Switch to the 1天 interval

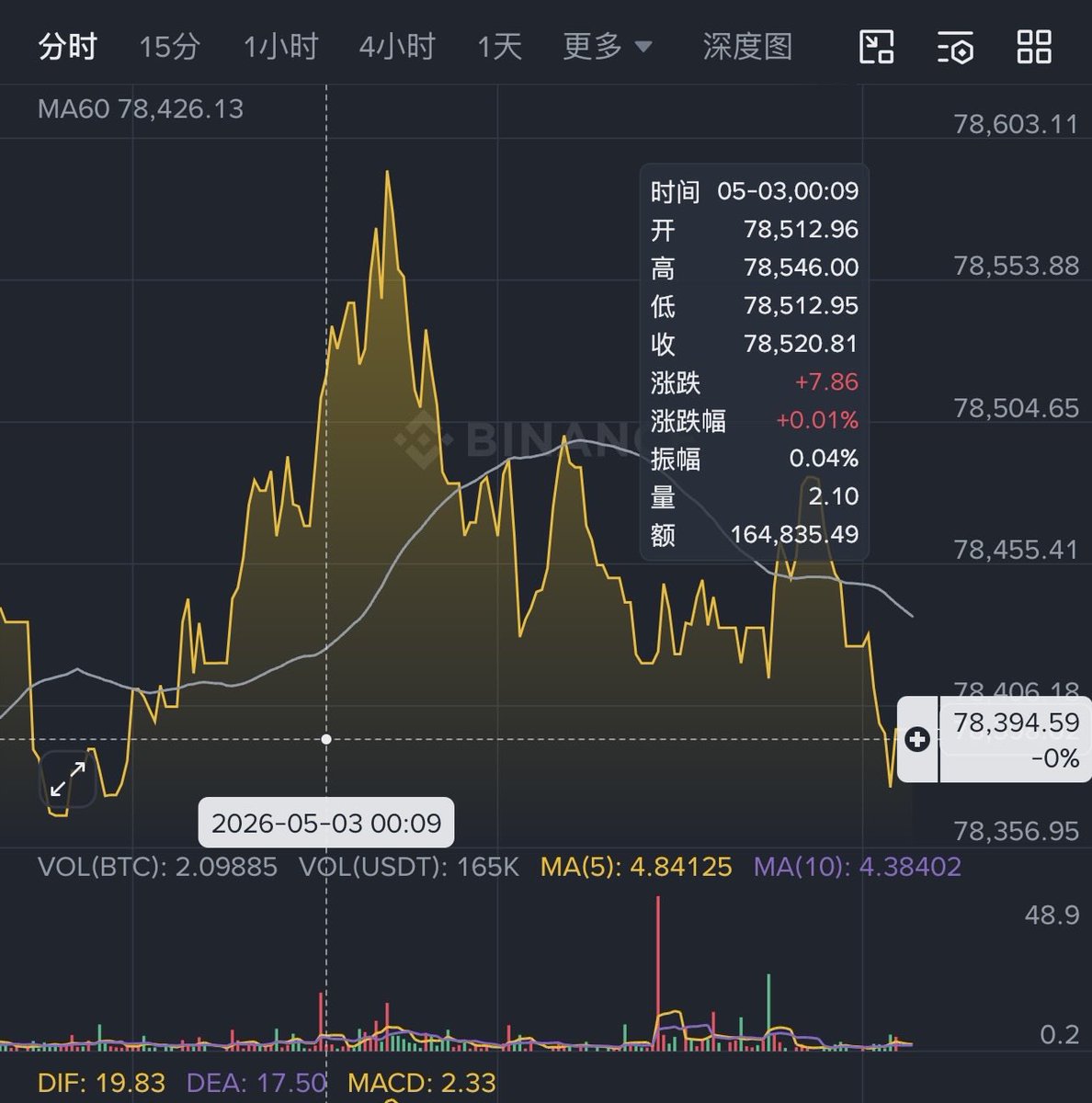click(x=499, y=46)
